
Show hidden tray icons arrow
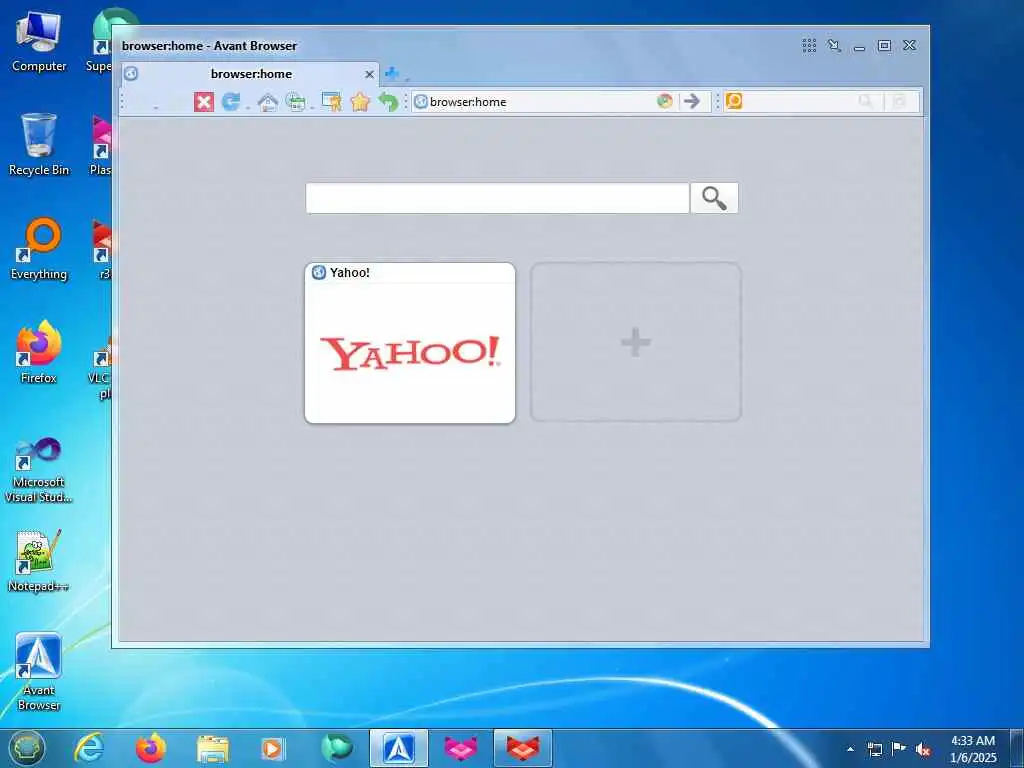click(850, 749)
